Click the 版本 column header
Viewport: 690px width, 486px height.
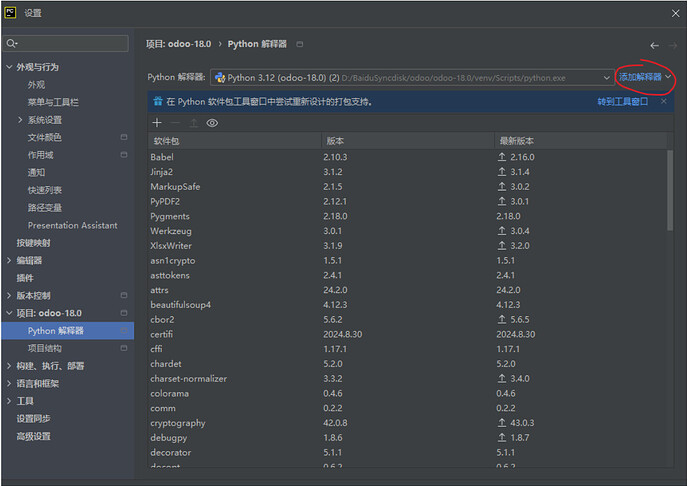tap(408, 141)
